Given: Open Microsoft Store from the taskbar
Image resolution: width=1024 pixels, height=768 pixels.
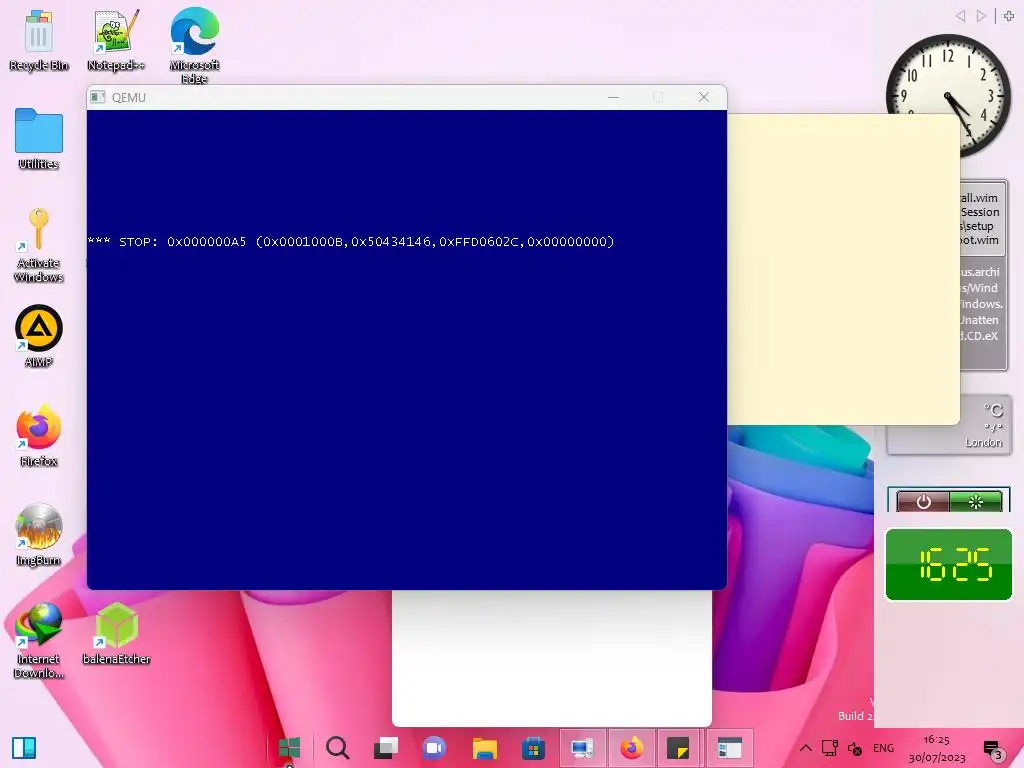Looking at the screenshot, I should point(534,748).
